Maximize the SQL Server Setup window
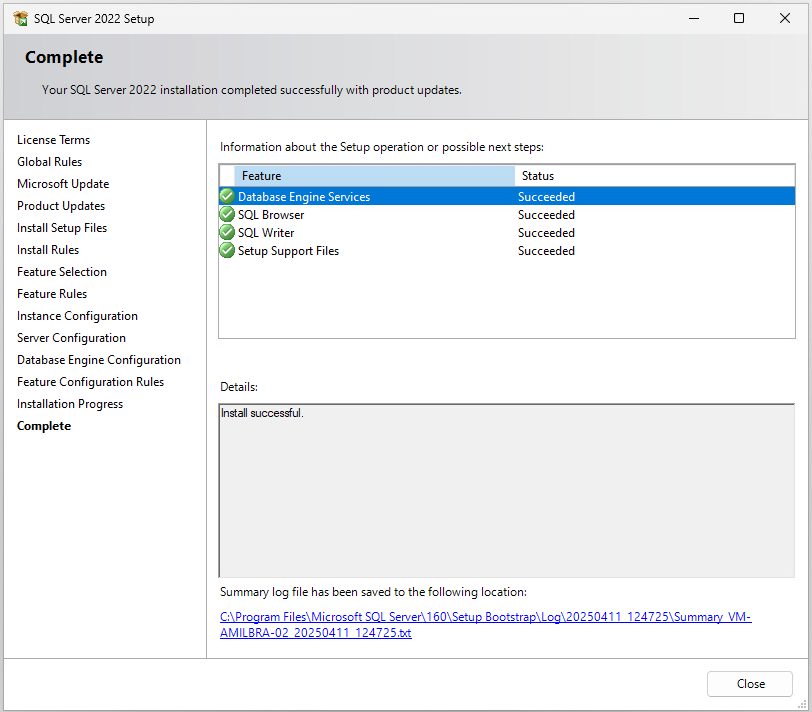Viewport: 812px width, 712px height. point(739,18)
